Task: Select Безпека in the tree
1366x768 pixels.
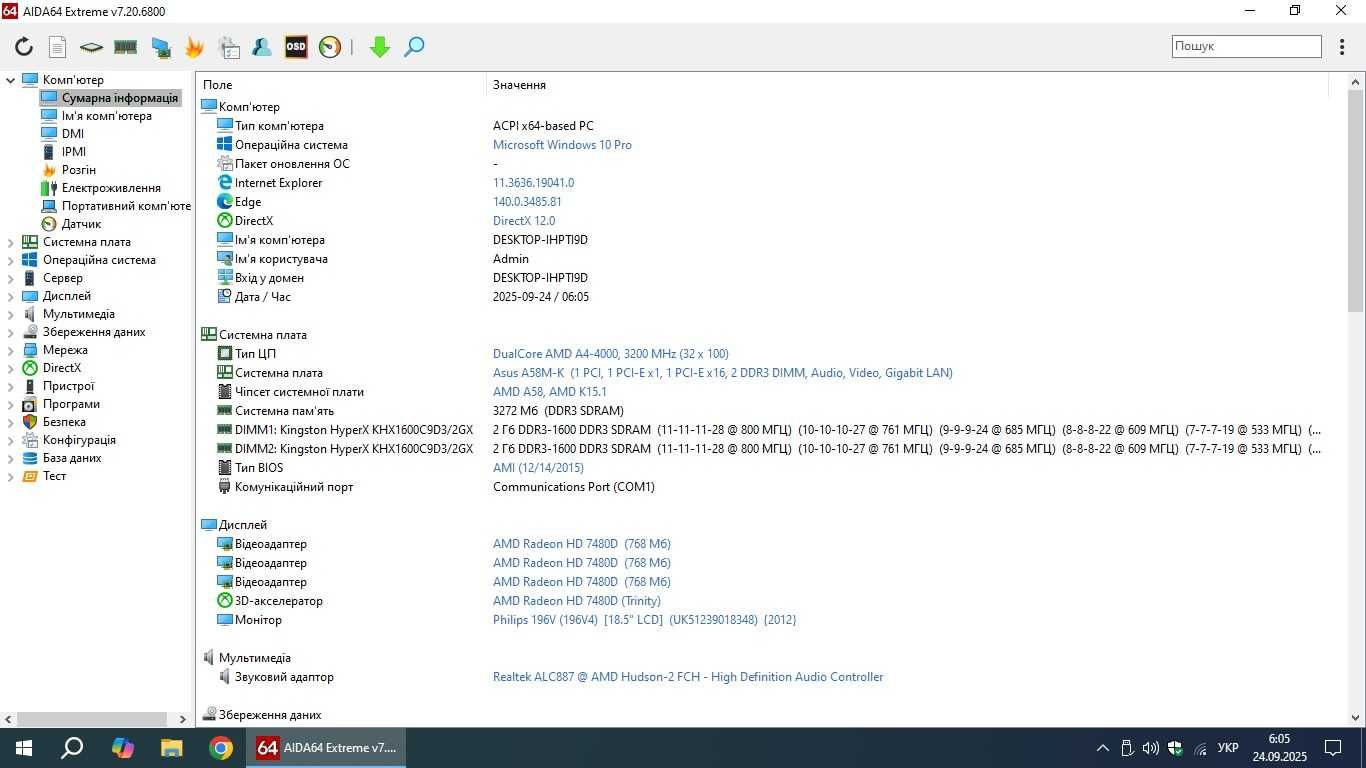Action: [x=64, y=422]
